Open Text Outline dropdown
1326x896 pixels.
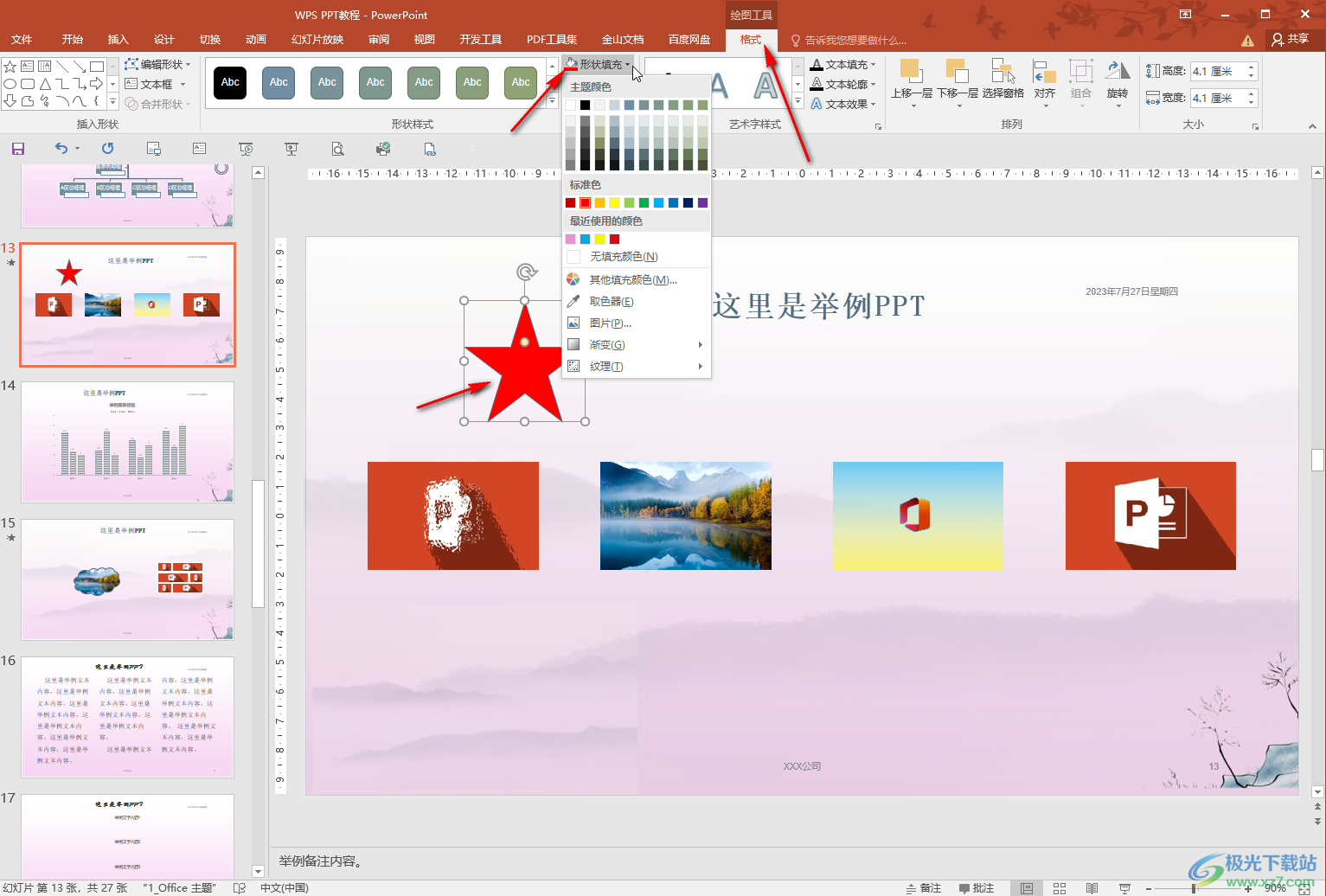tap(843, 84)
